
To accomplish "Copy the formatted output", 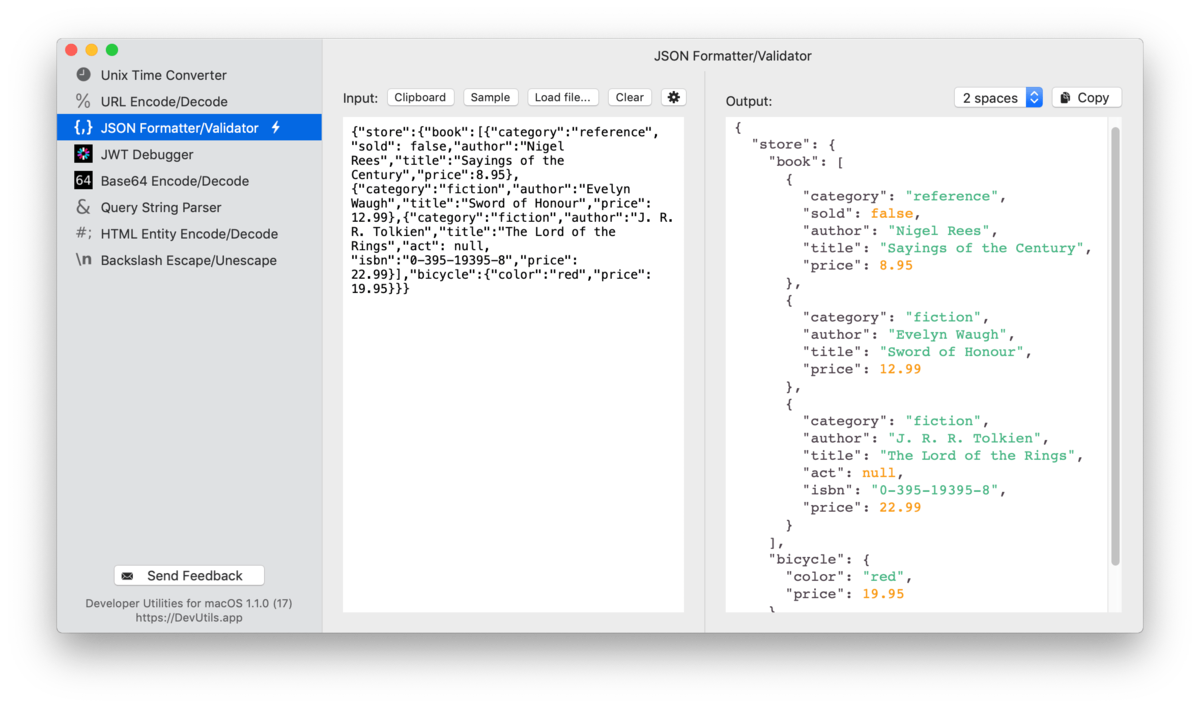I will click(x=1086, y=97).
